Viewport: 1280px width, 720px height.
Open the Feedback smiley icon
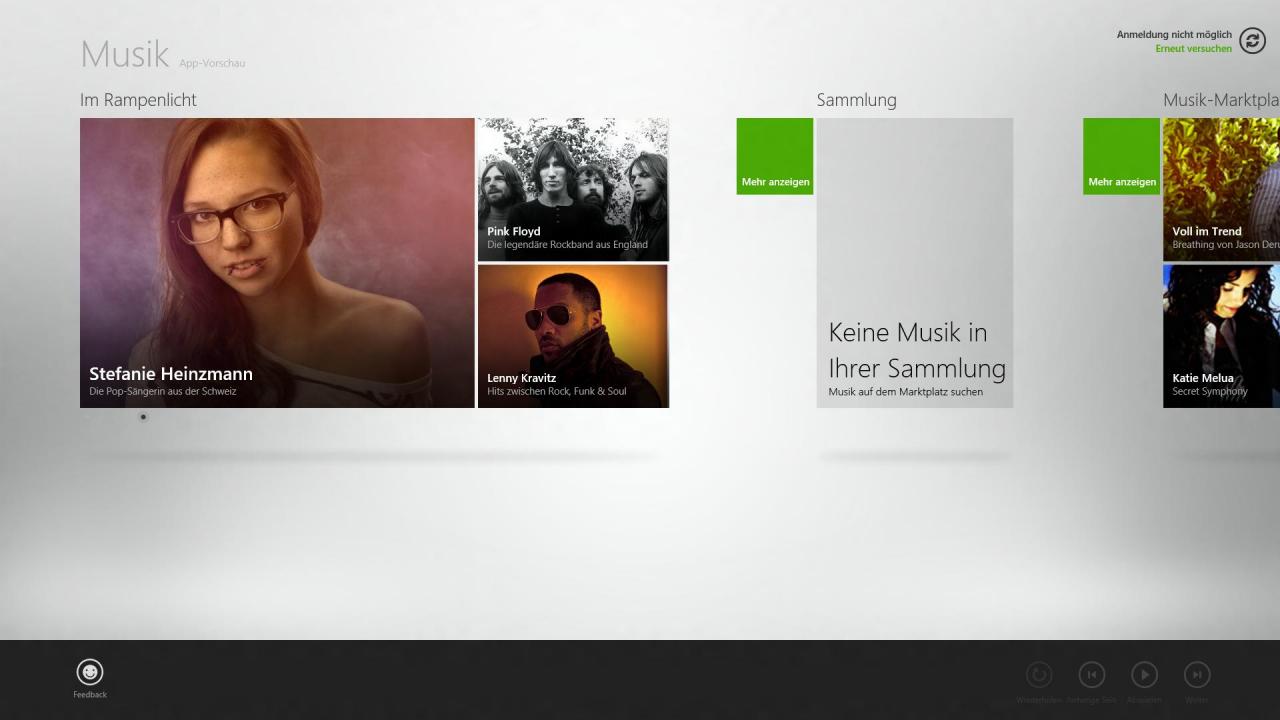pyautogui.click(x=90, y=672)
